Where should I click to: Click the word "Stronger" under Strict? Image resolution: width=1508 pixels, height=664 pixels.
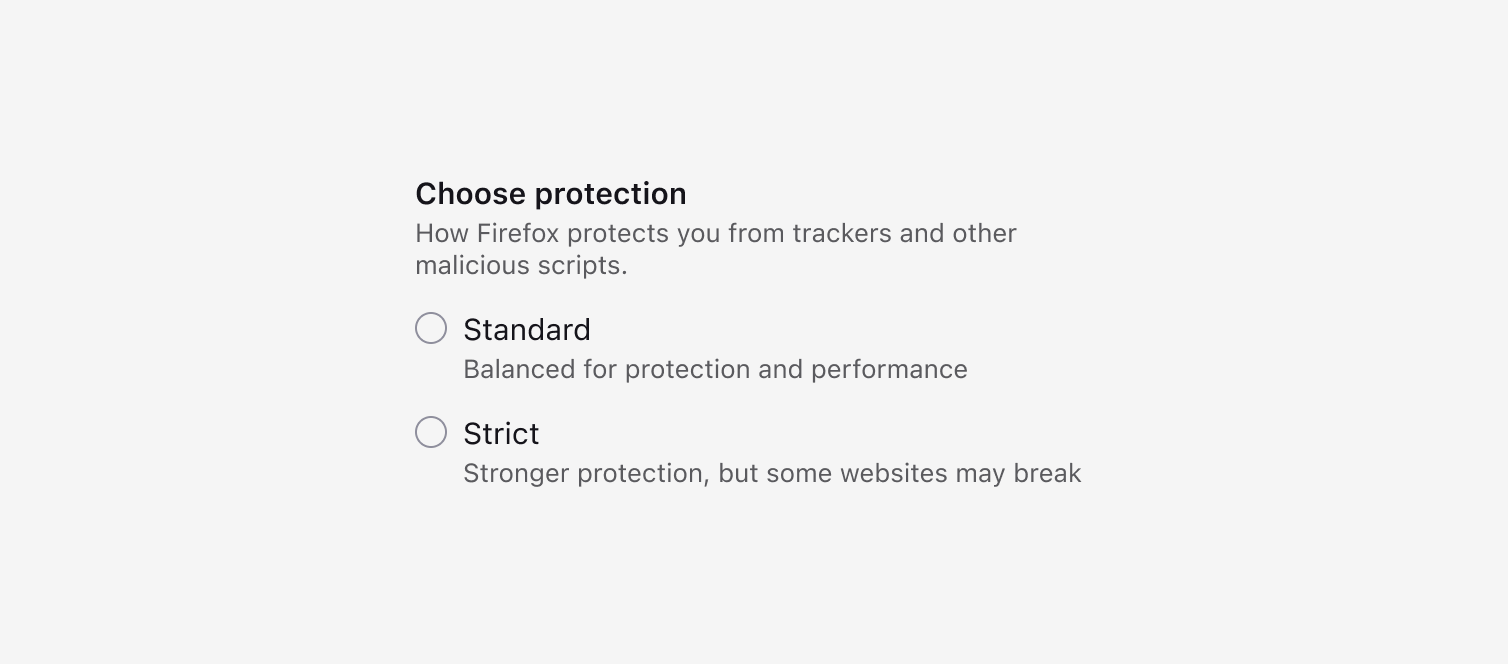[x=516, y=473]
